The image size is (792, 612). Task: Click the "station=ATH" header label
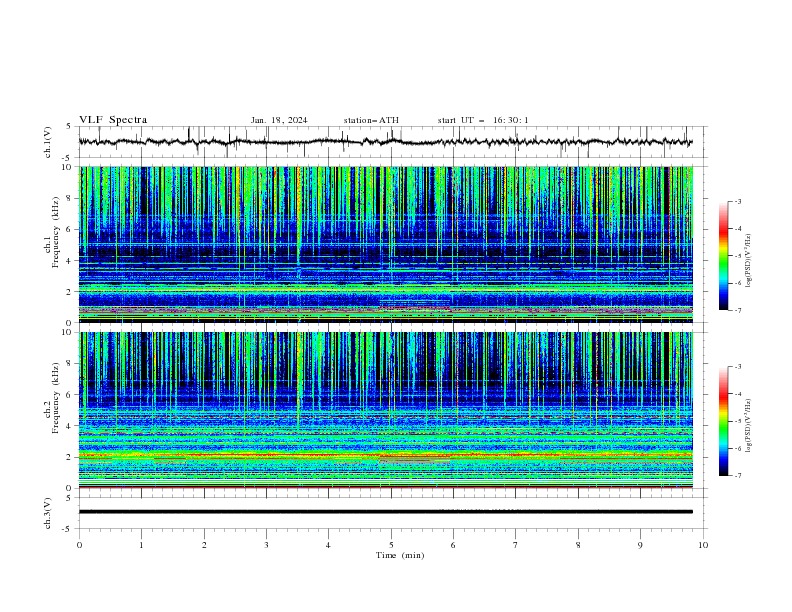tap(371, 120)
